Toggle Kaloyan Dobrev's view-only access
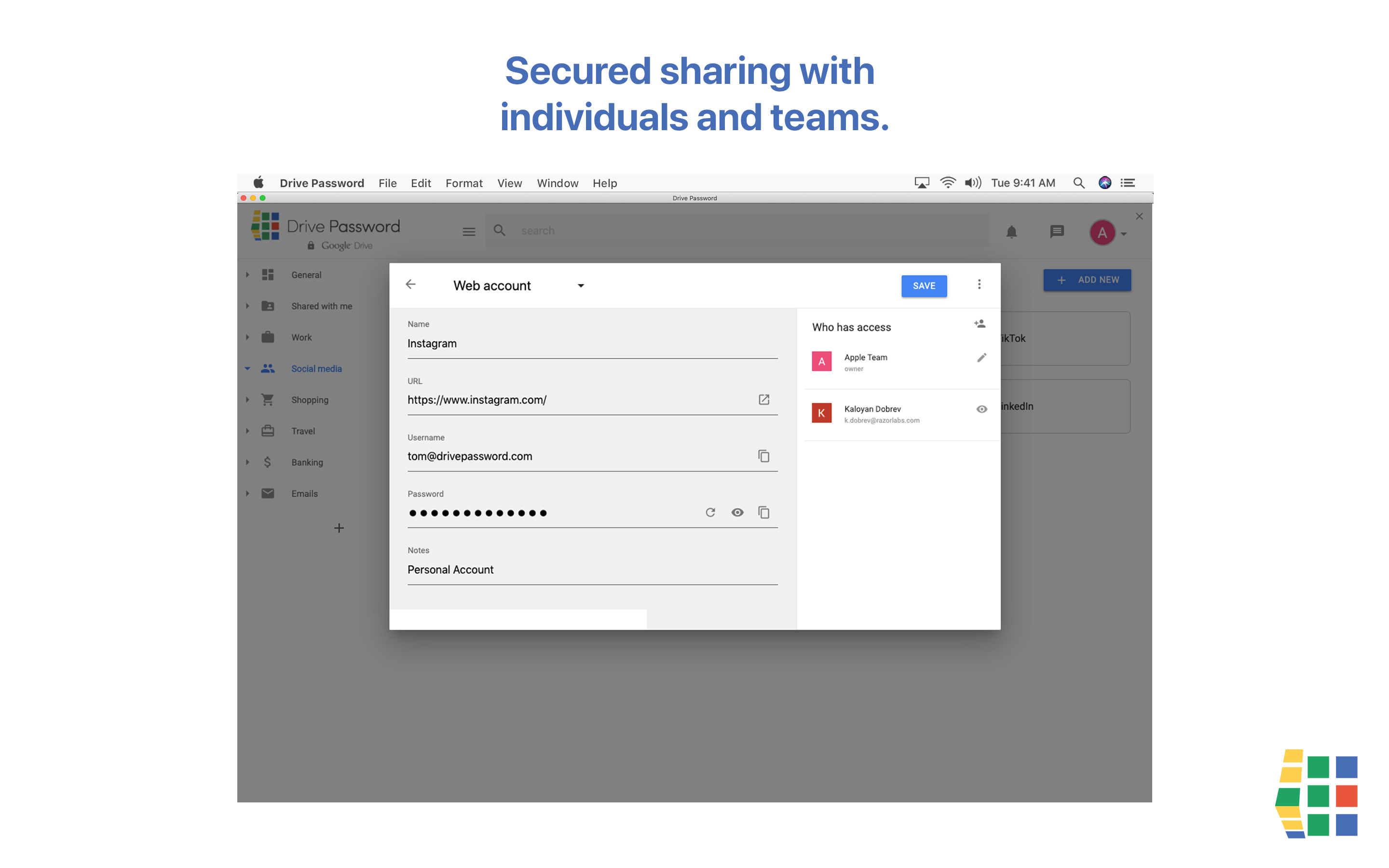 click(x=981, y=409)
